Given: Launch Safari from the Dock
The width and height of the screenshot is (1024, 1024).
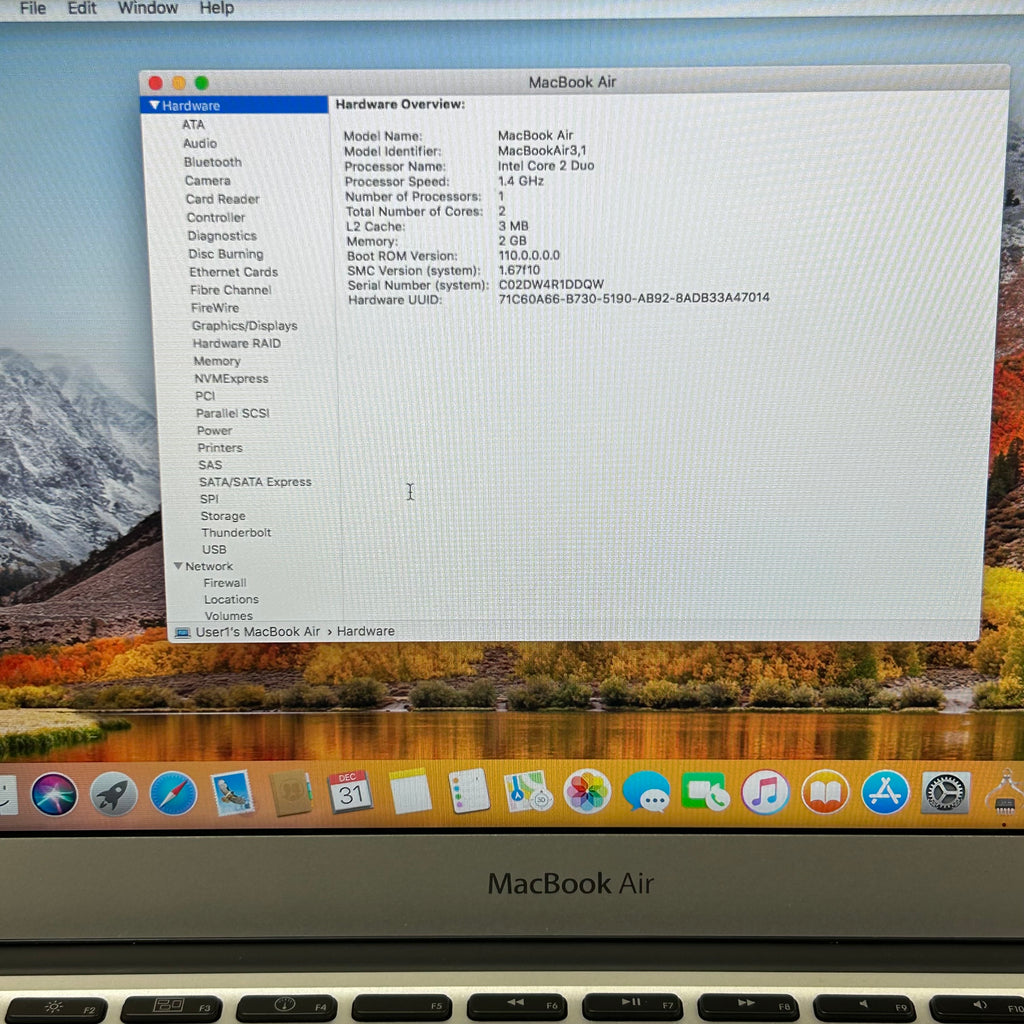Looking at the screenshot, I should click(173, 794).
